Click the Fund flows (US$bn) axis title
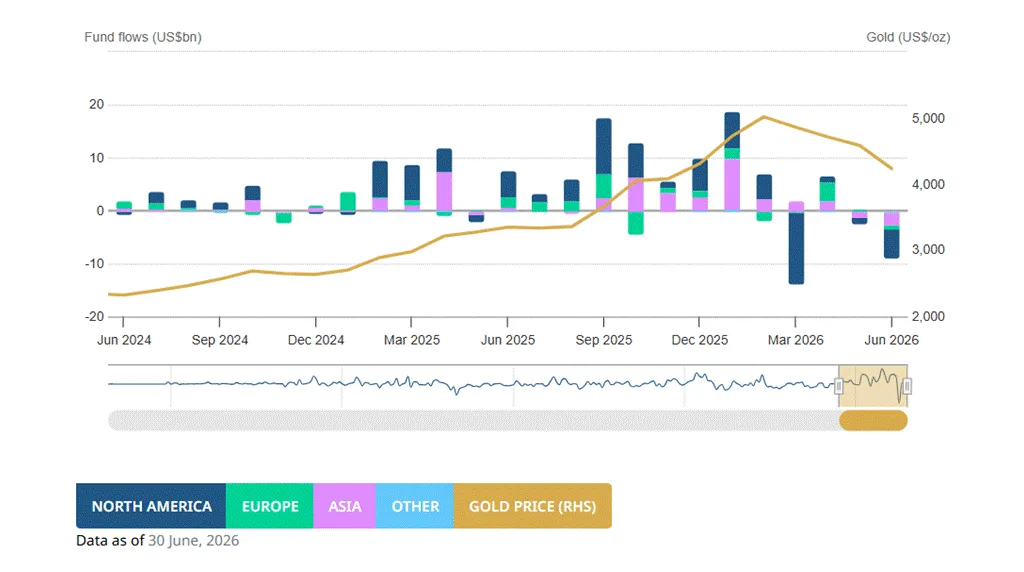Screen dimensions: 1024x572 point(143,37)
